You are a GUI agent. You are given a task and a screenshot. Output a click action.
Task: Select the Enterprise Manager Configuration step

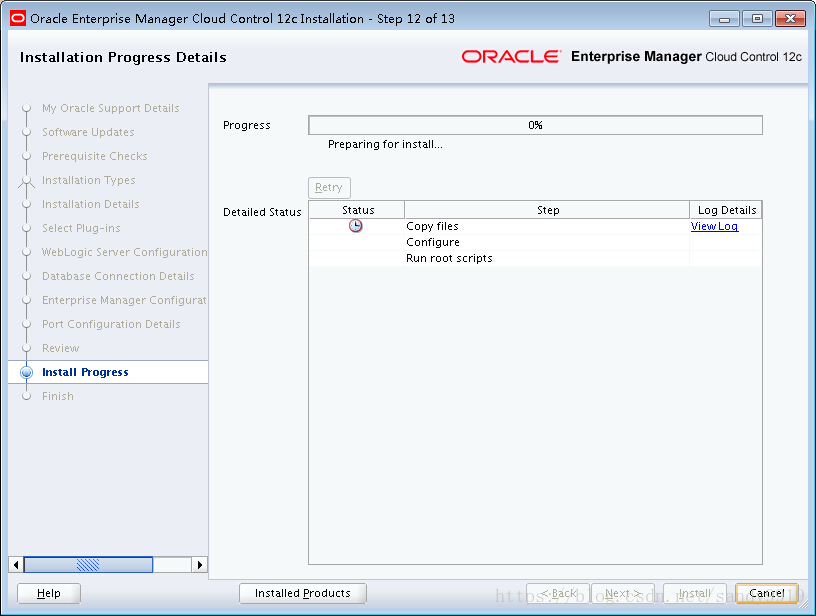tap(124, 300)
